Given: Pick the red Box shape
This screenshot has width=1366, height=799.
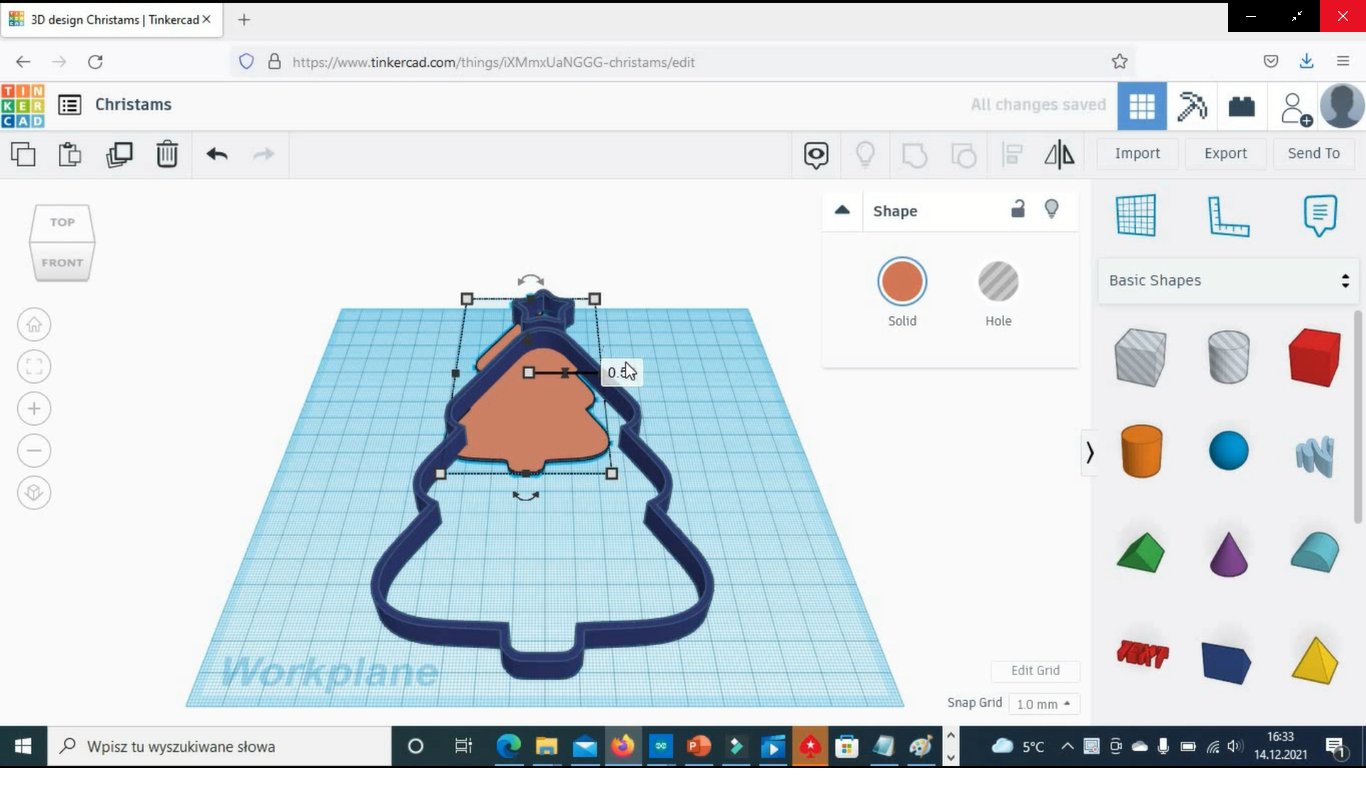Looking at the screenshot, I should click(1314, 357).
